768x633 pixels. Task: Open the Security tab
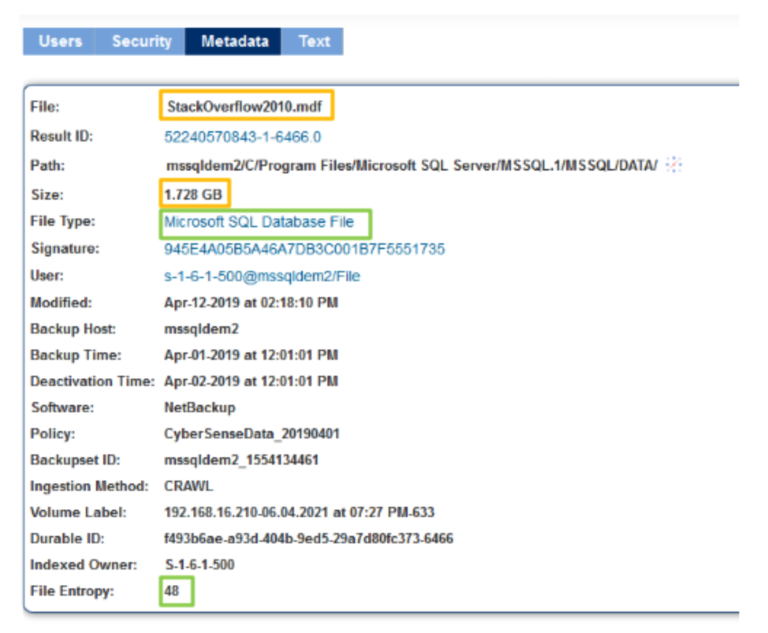(141, 41)
